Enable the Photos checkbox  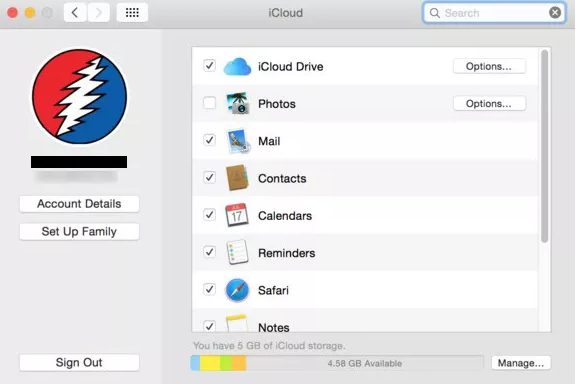(209, 103)
